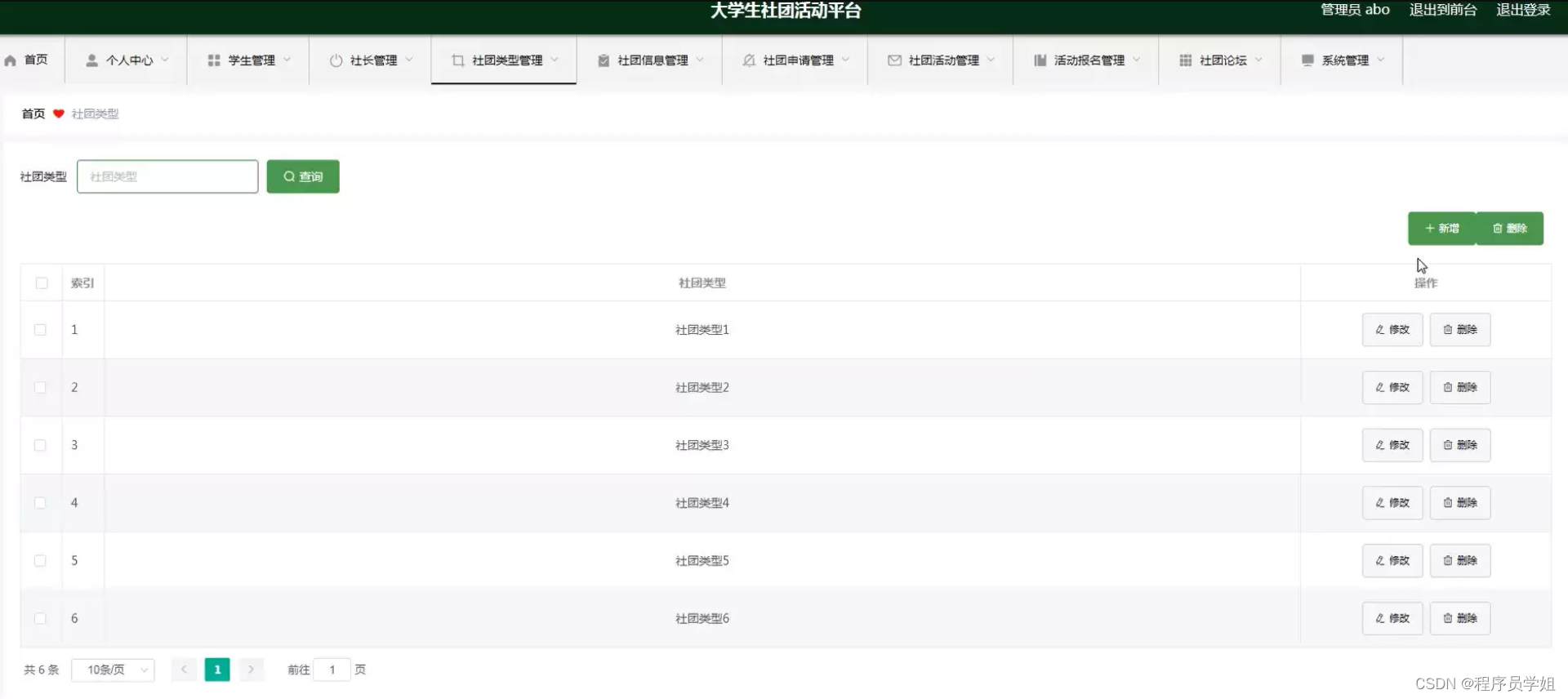This screenshot has width=1568, height=699.
Task: Click the trash icon in the 社团类型3 row
Action: (x=1448, y=445)
